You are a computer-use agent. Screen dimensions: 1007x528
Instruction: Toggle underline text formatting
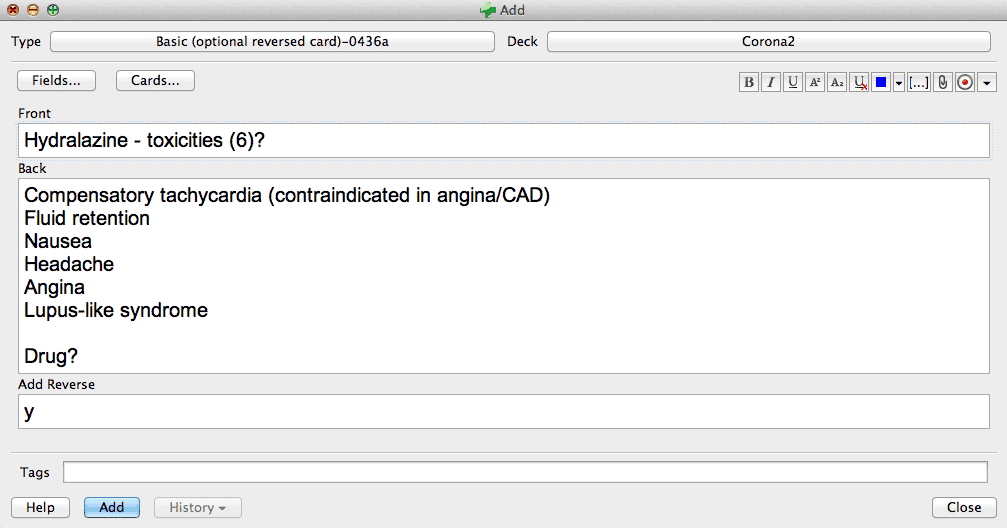(x=792, y=82)
